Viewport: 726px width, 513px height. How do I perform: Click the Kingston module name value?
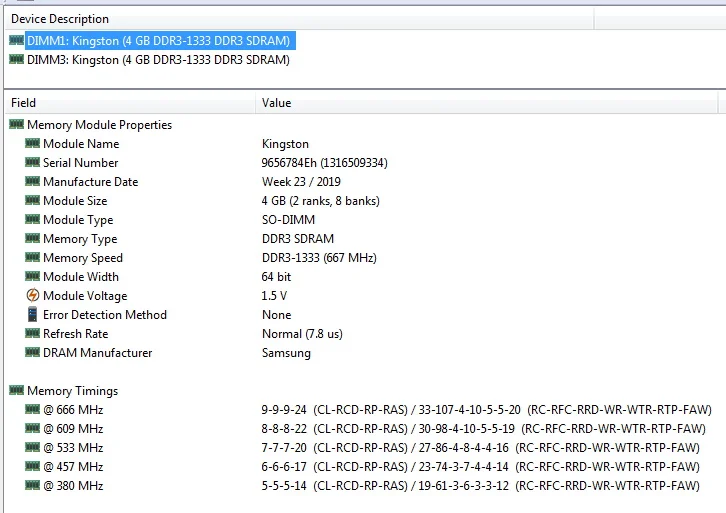[x=285, y=144]
